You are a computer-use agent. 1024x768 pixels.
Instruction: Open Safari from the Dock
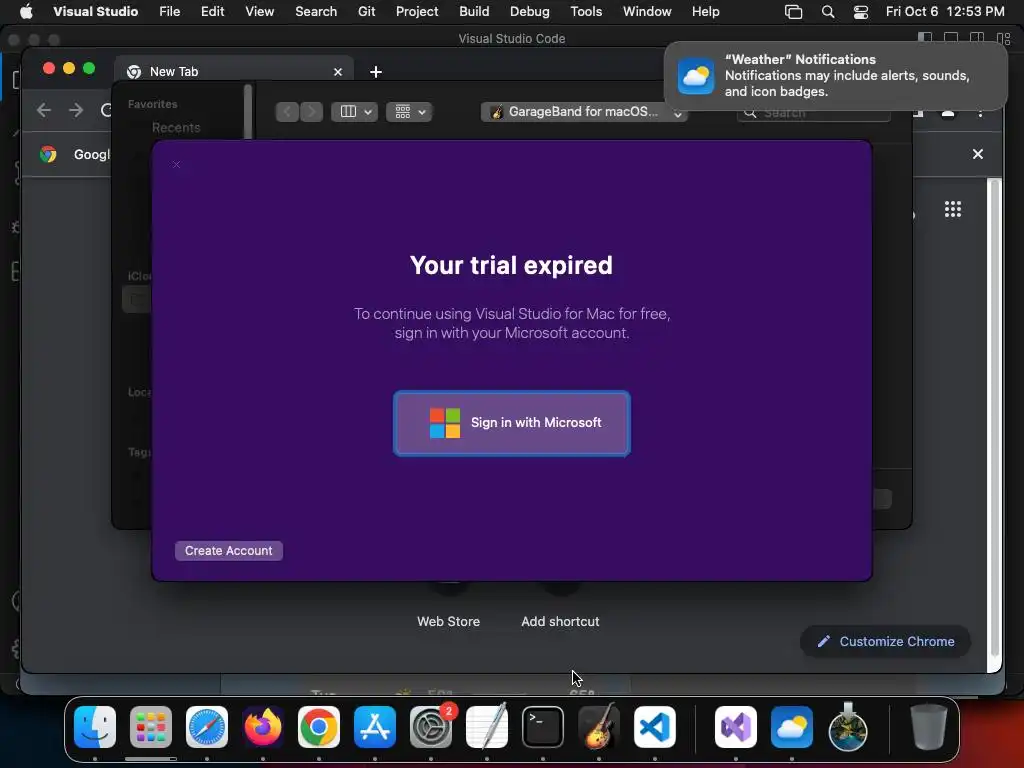(x=207, y=727)
